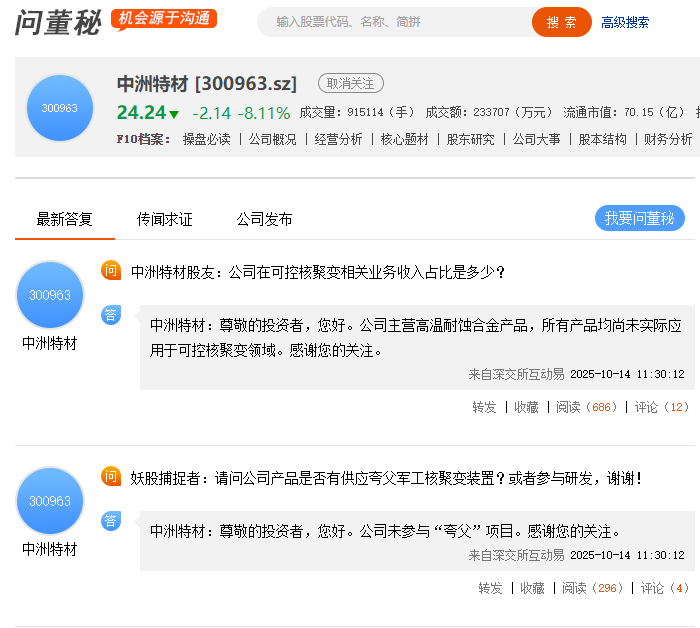The width and height of the screenshot is (700, 628).
Task: Open 操盘必读 in F10档案
Action: [206, 139]
